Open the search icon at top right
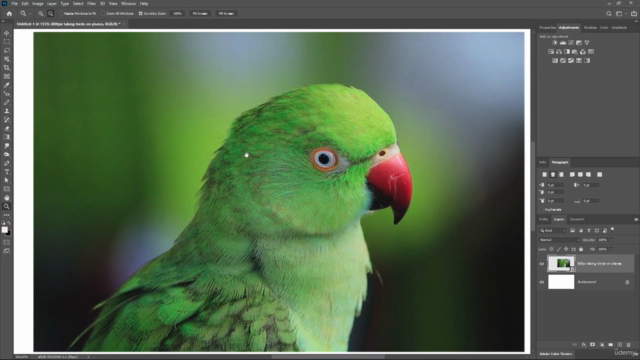Screen dimensions: 640x360 [x=609, y=13]
